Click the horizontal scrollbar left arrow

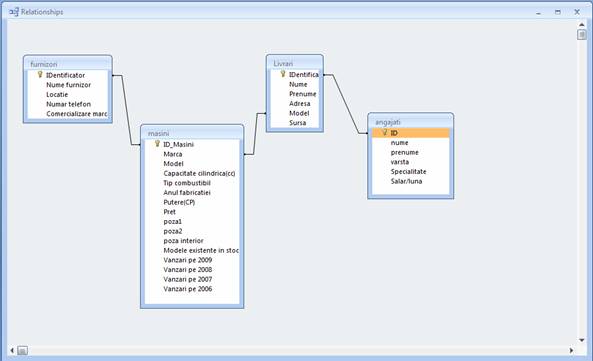12,350
